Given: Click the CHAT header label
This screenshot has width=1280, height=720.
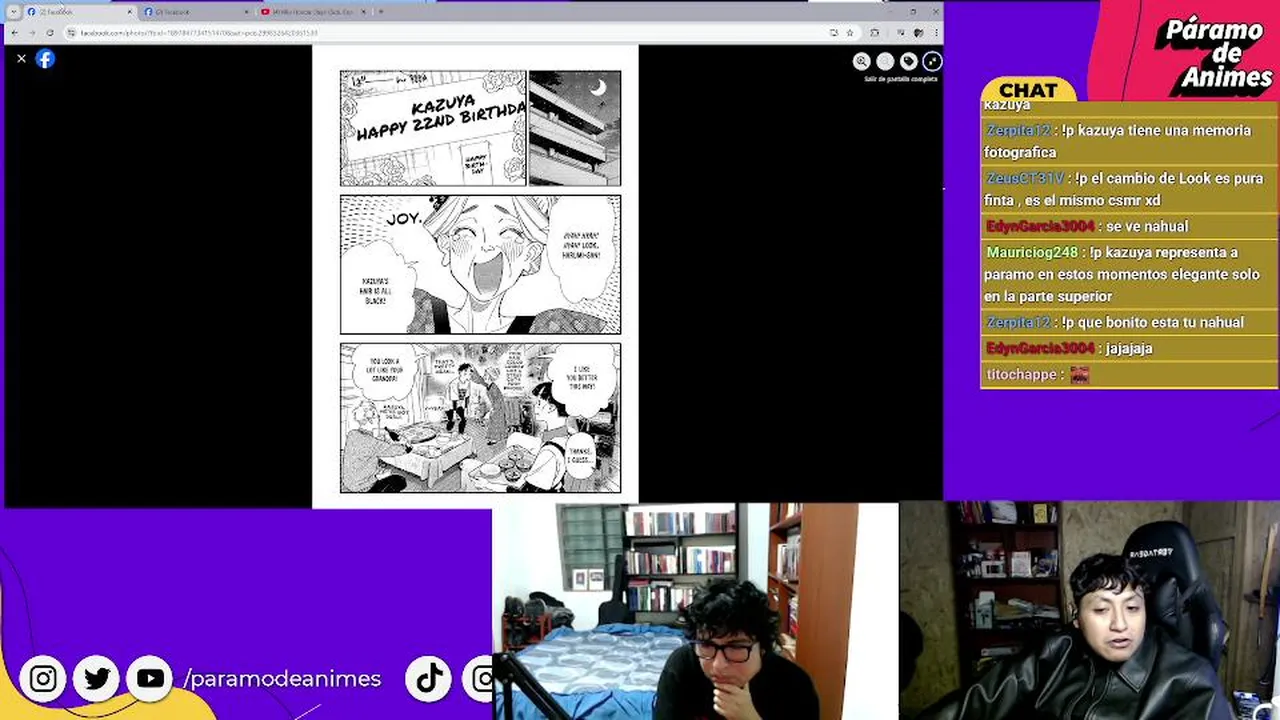Looking at the screenshot, I should click(x=1028, y=91).
